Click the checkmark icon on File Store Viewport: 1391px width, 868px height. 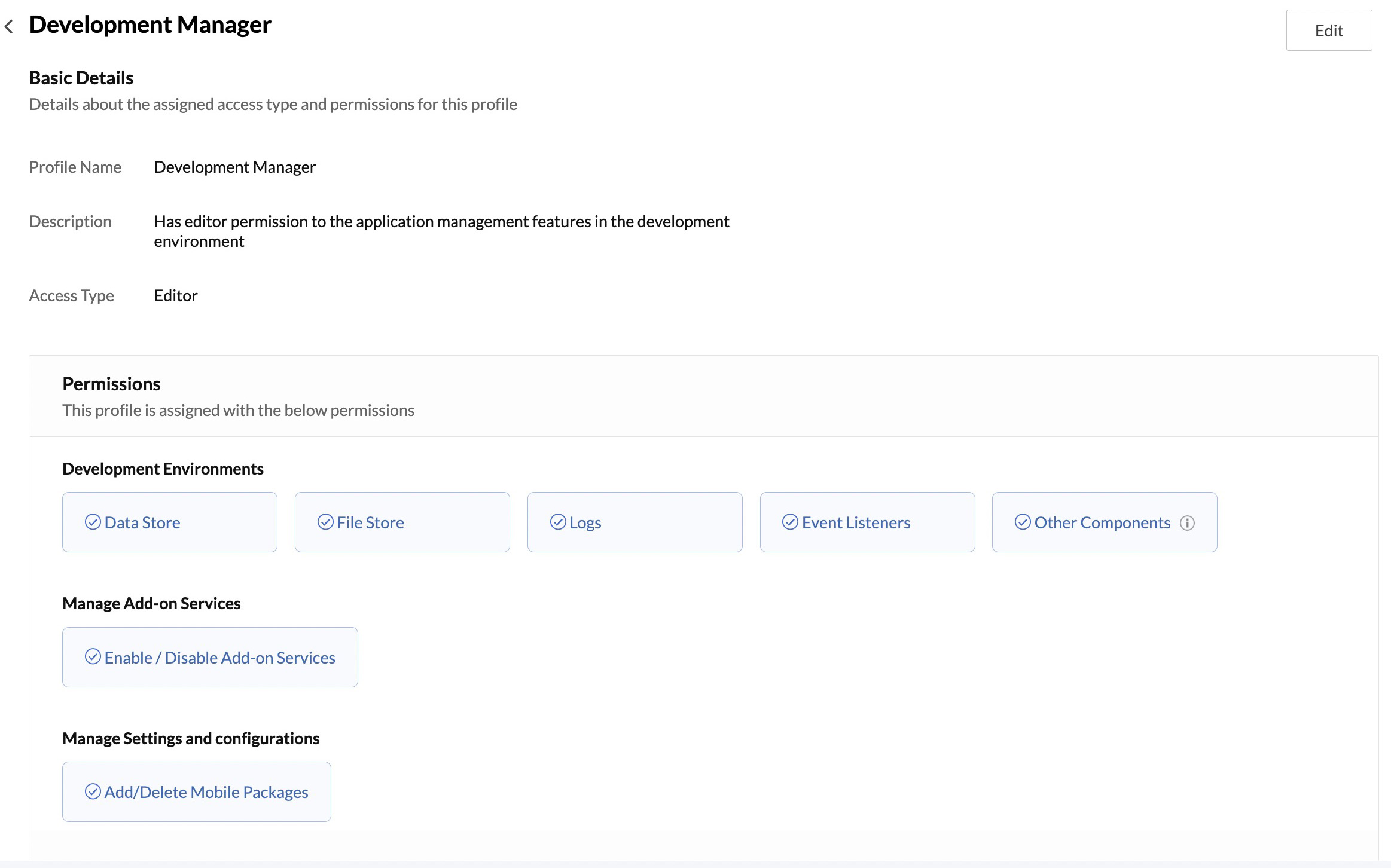(x=325, y=522)
